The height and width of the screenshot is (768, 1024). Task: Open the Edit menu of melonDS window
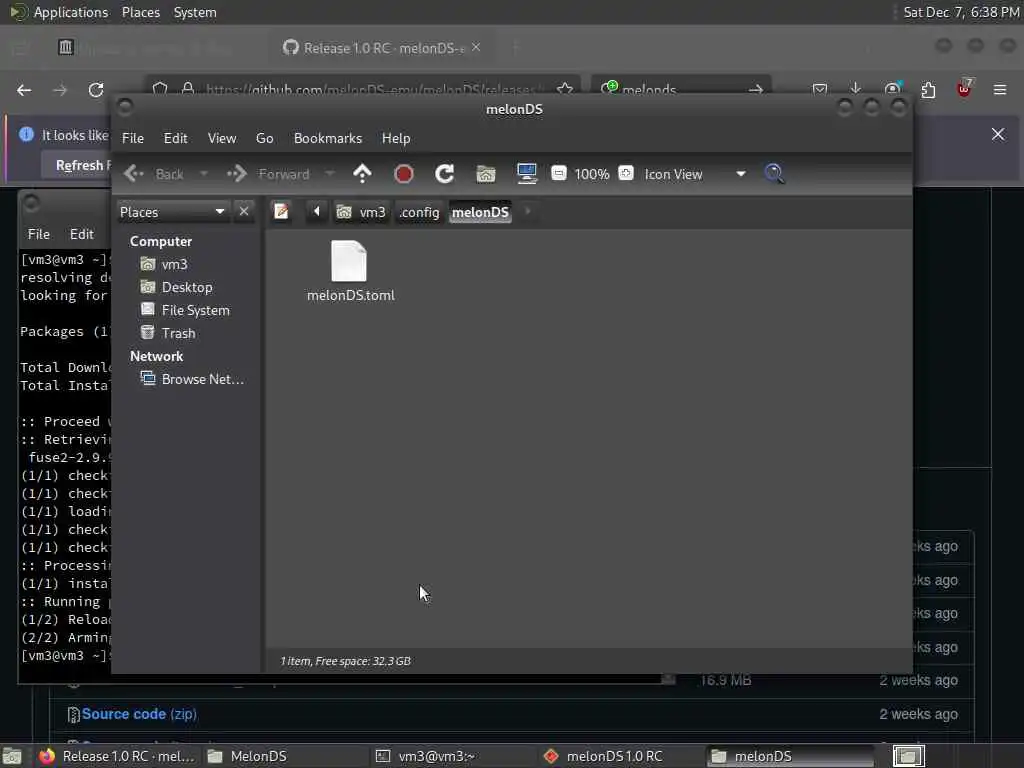coord(175,138)
